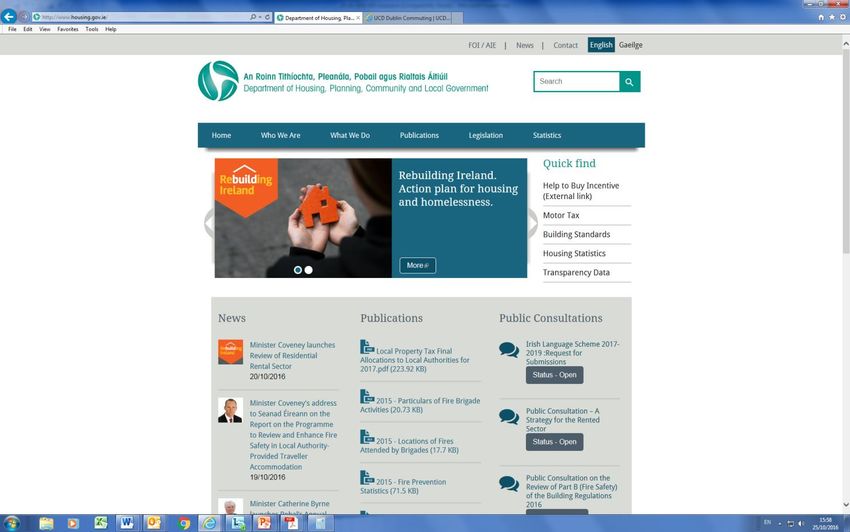Switch language to Gaeilge

point(630,45)
